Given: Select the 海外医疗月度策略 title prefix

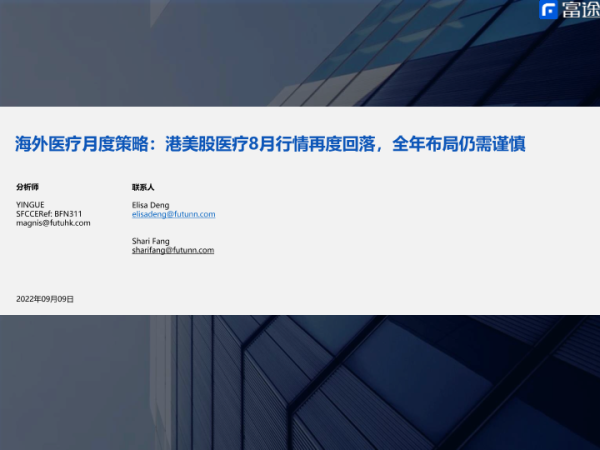Looking at the screenshot, I should [x=75, y=145].
